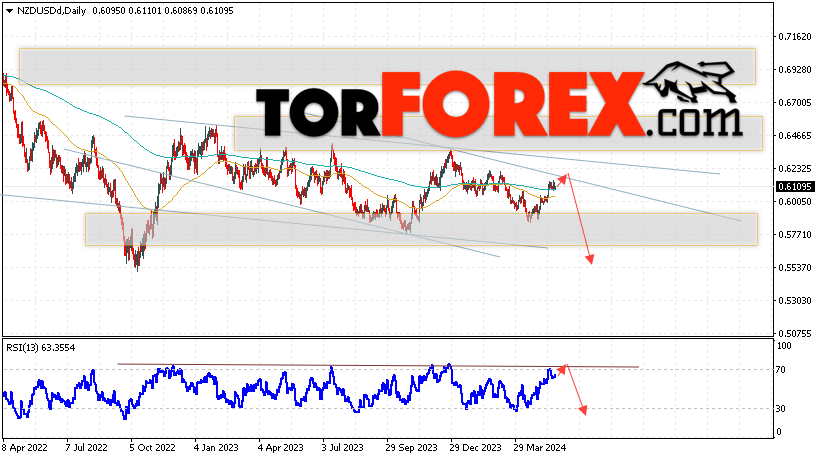The width and height of the screenshot is (819, 459).
Task: Select the upper gray resistance zone rectangle
Action: tap(388, 66)
